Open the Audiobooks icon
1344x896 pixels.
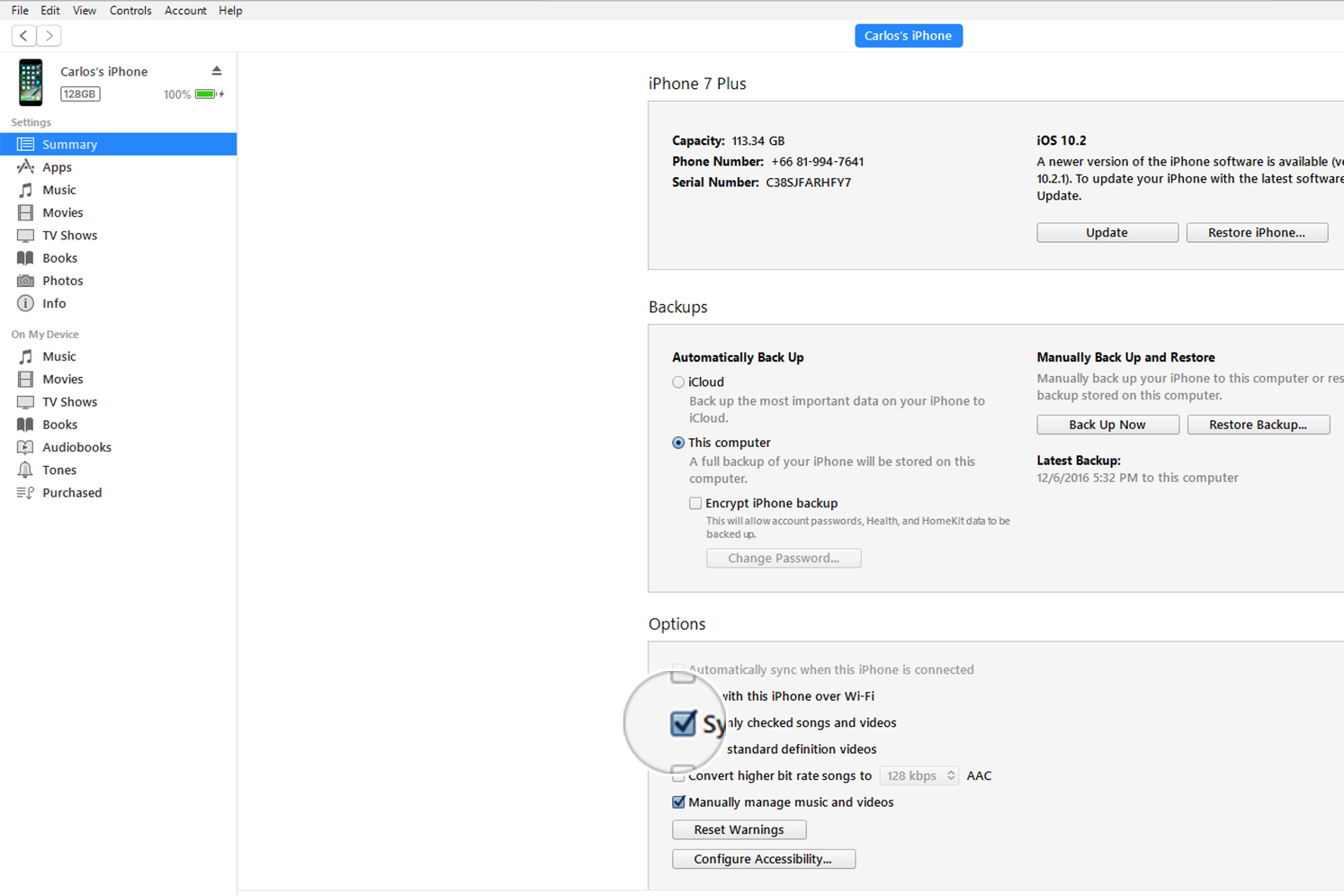coord(25,447)
